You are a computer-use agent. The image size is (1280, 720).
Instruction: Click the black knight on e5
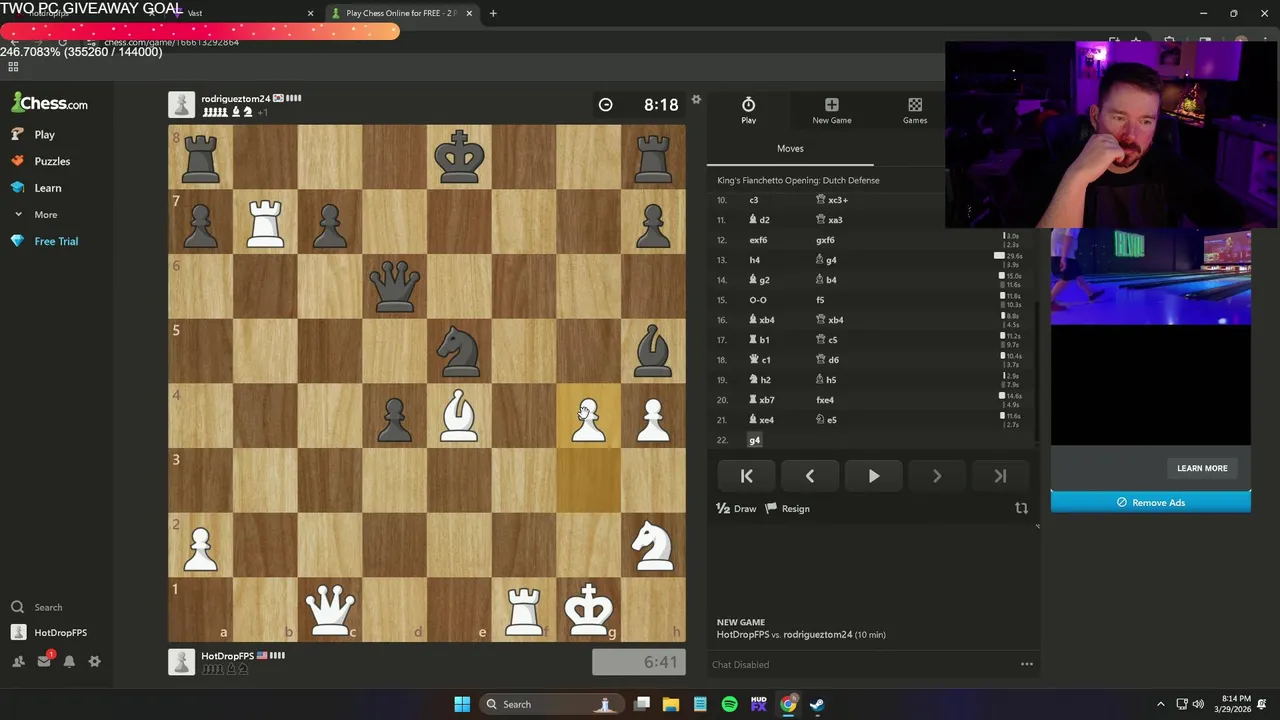pos(459,351)
